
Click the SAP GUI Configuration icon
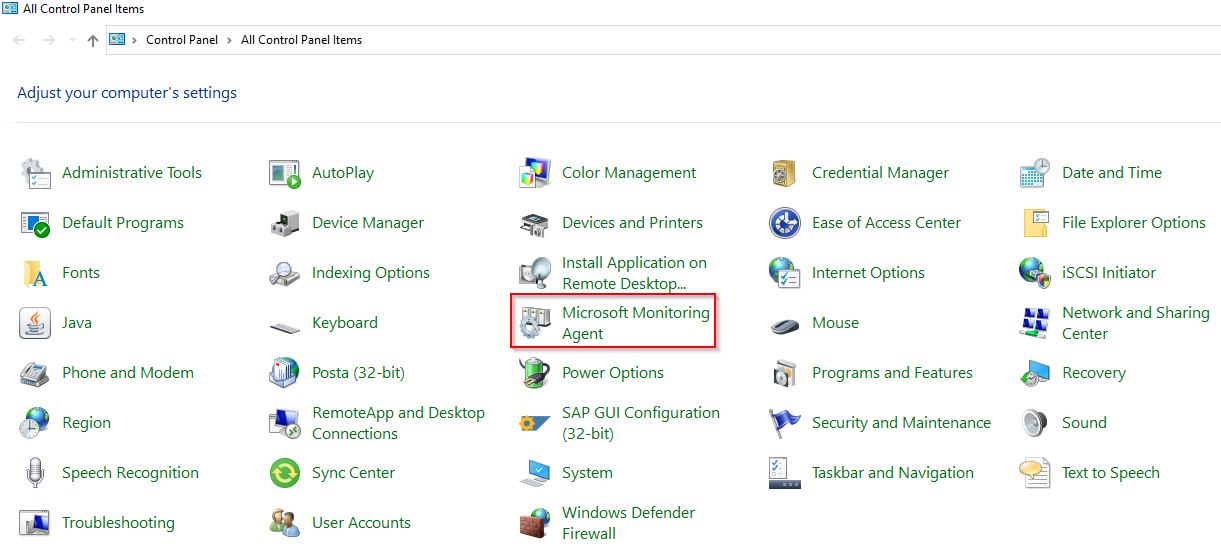[534, 423]
